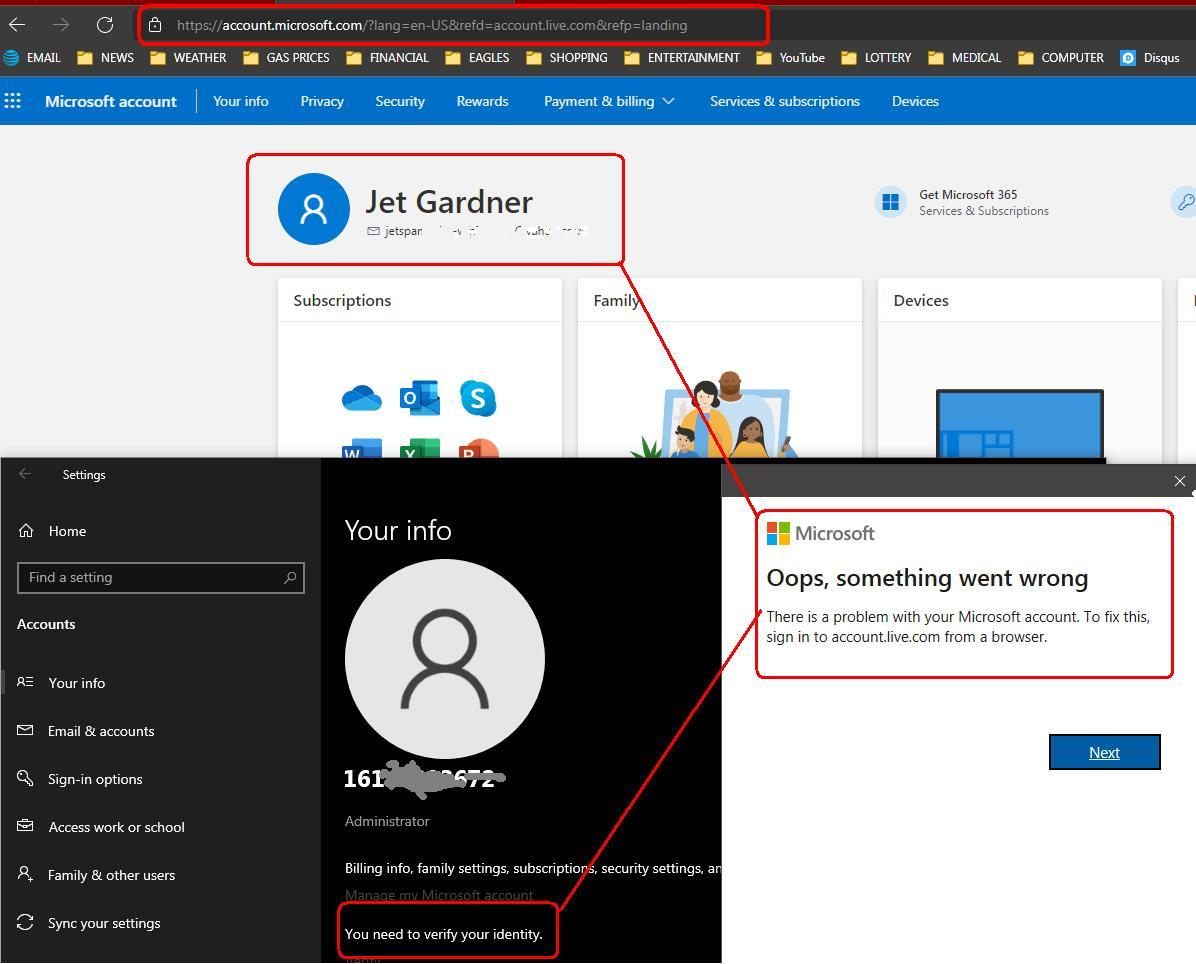Open the Devices tab in the top navigation
The image size is (1196, 964).
click(x=915, y=101)
